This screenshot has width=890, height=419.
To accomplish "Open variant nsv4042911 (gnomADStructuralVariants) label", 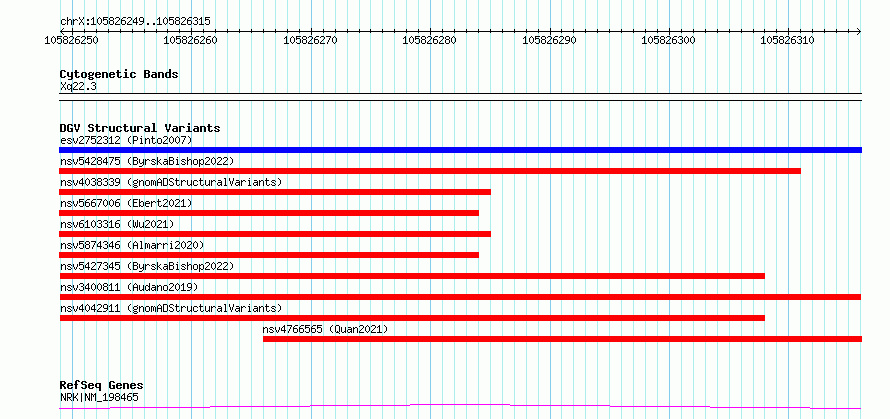I will pos(171,308).
